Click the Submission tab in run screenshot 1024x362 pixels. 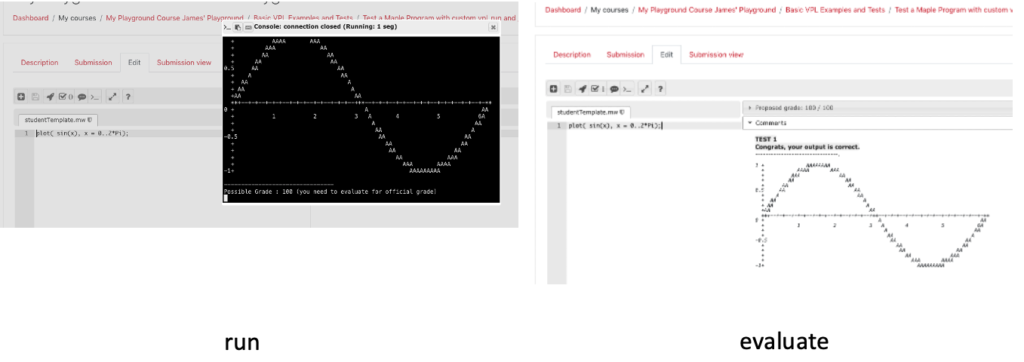93,63
